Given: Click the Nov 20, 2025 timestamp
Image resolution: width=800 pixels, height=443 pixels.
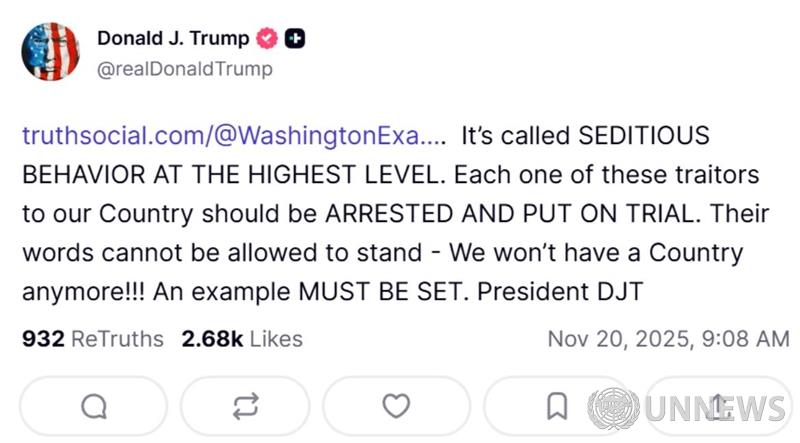Looking at the screenshot, I should (x=668, y=339).
